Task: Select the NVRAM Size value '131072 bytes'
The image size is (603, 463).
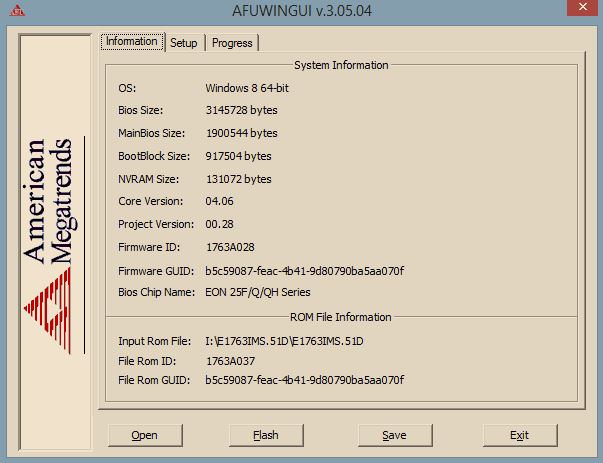Action: pyautogui.click(x=239, y=179)
